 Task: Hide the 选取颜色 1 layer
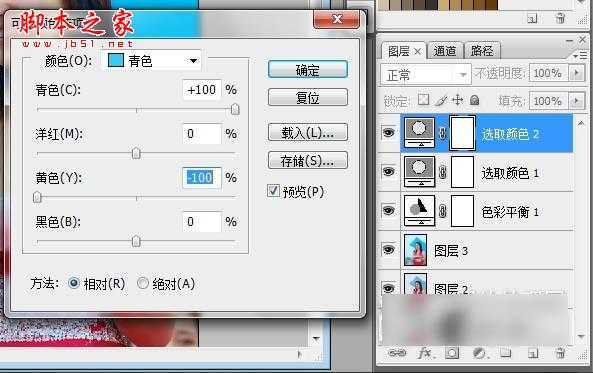tap(388, 172)
